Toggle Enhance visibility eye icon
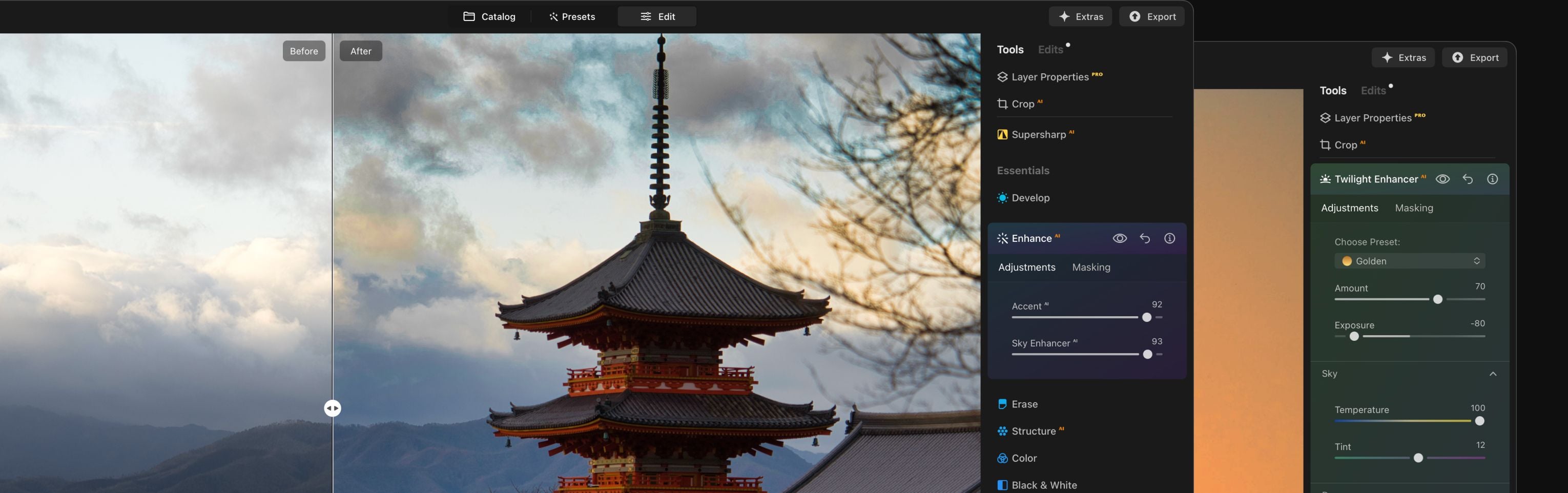This screenshot has width=1568, height=493. 1120,239
